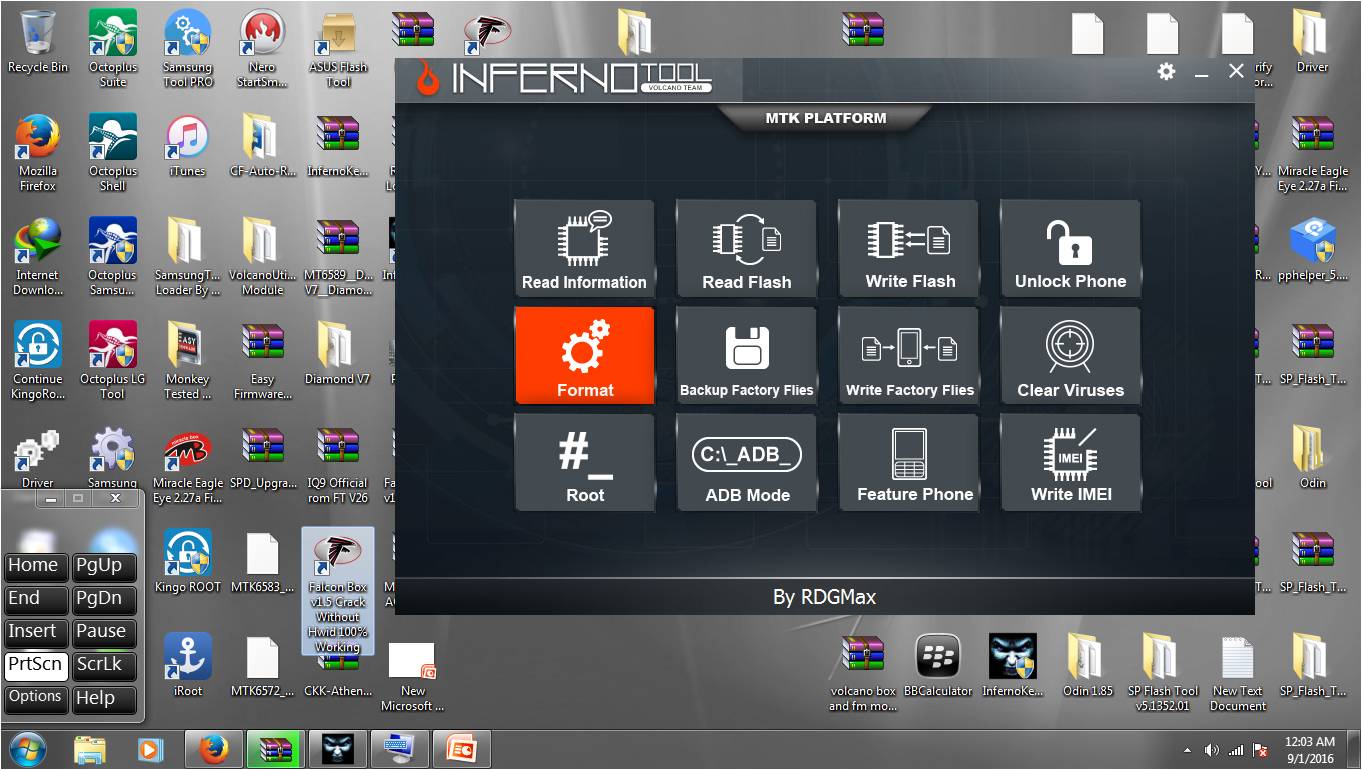Select the SamsungT Loader folder
The height and width of the screenshot is (770, 1362).
188,256
